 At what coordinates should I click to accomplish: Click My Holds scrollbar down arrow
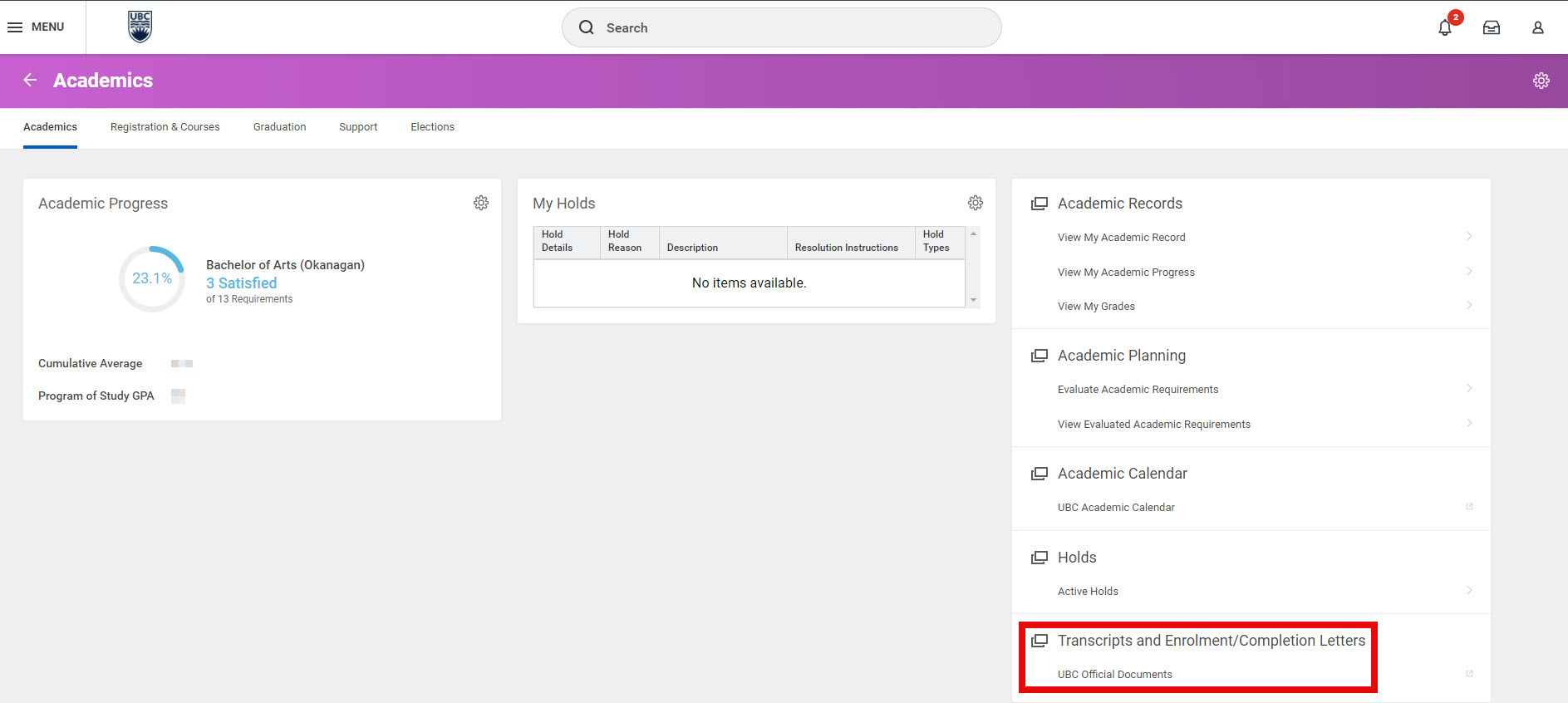point(973,300)
